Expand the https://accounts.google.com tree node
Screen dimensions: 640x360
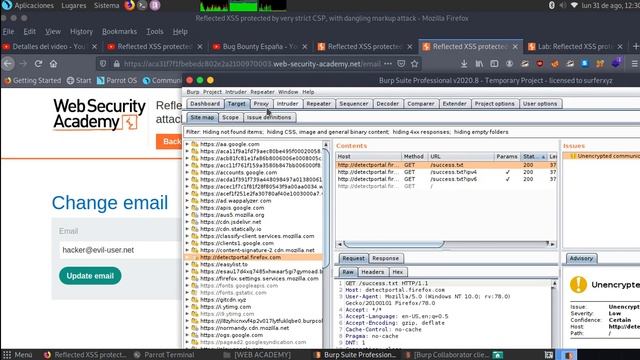[x=187, y=172]
